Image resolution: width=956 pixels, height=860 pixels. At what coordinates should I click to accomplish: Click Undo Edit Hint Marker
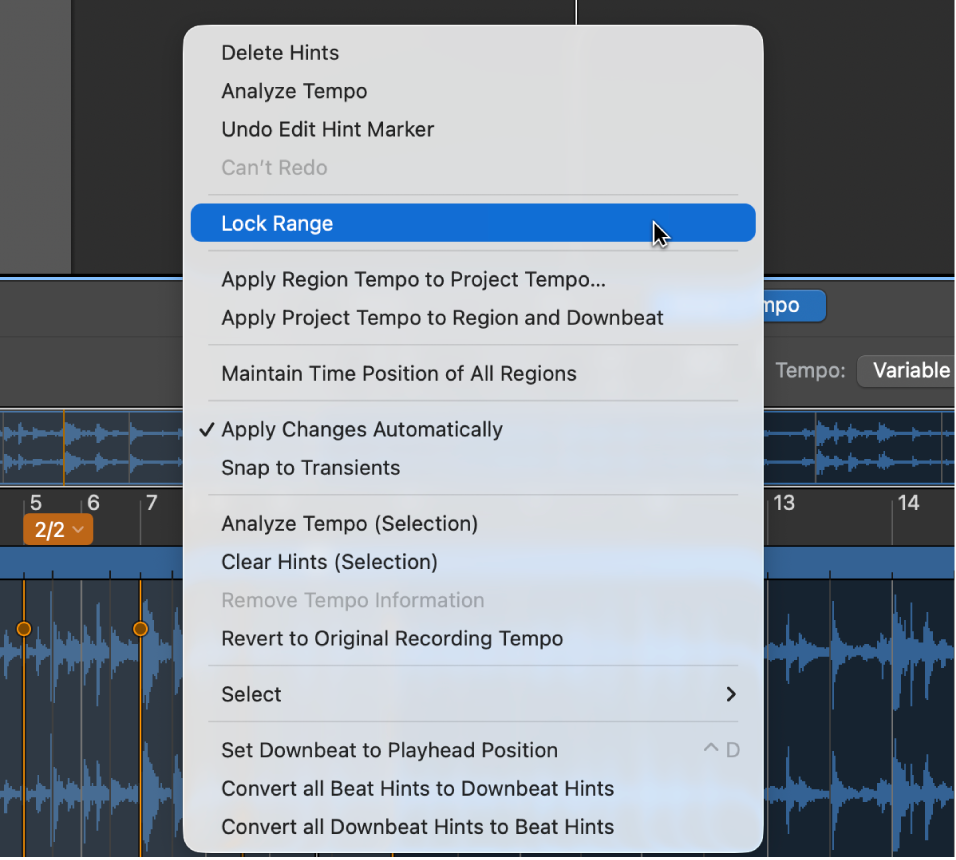[x=473, y=130]
